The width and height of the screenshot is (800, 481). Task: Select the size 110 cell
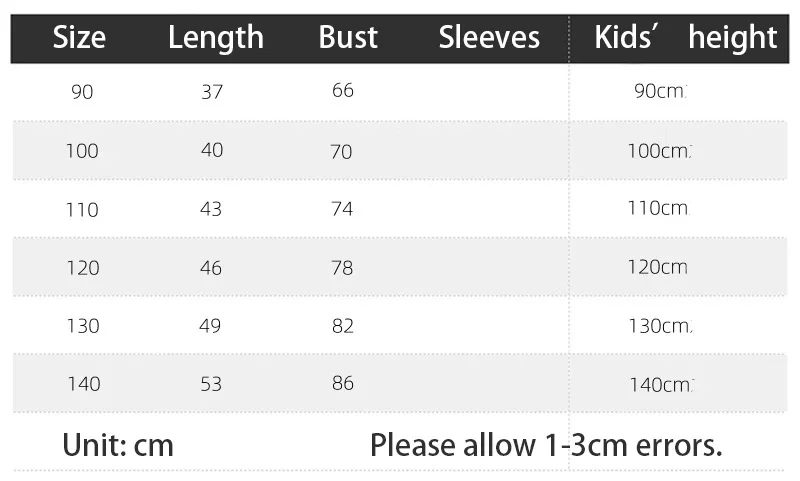pyautogui.click(x=82, y=210)
